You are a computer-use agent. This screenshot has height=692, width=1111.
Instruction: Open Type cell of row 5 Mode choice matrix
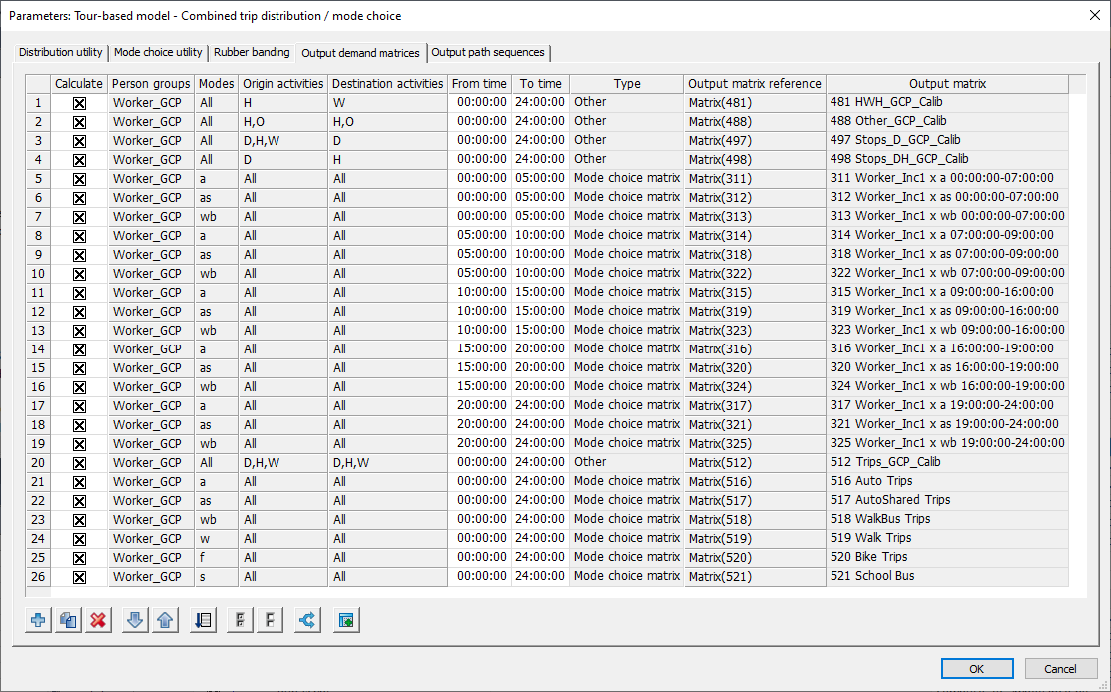(626, 178)
